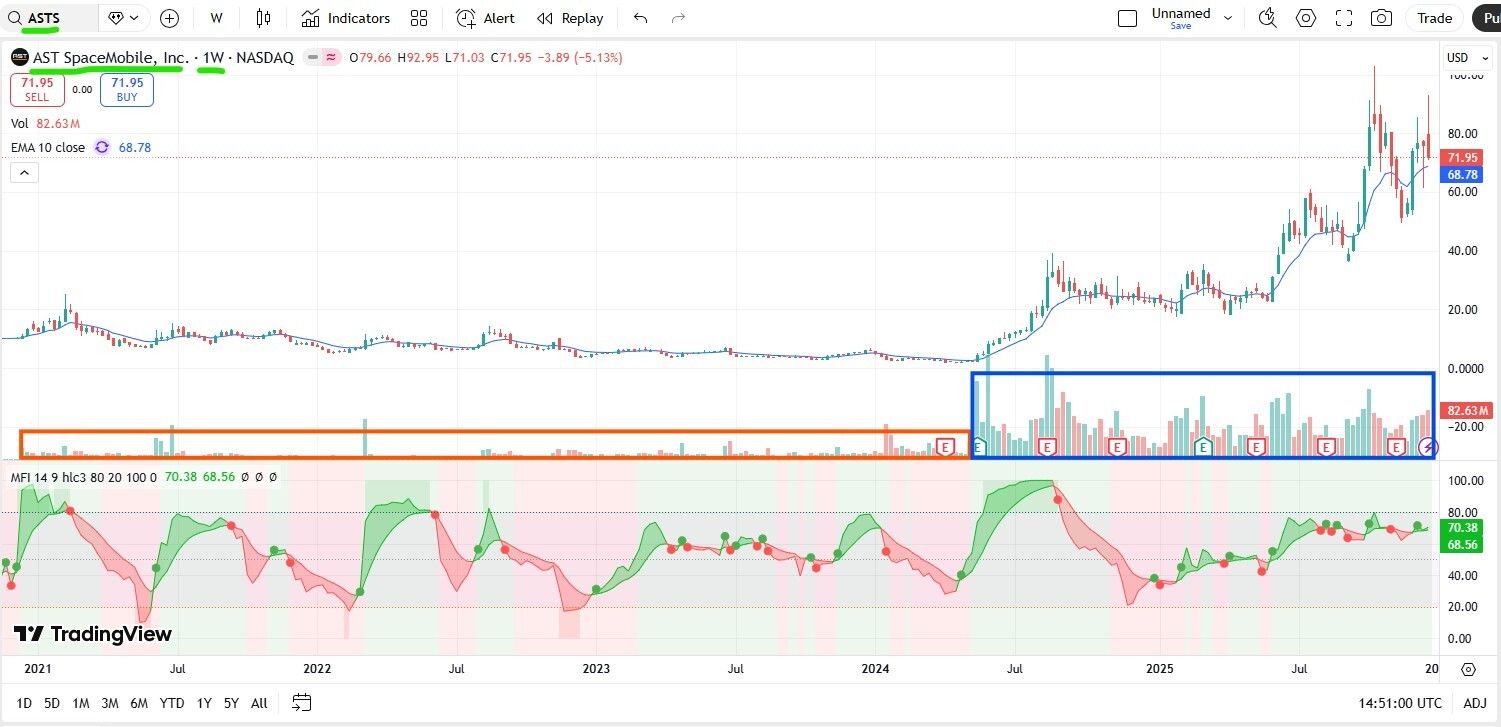Start bar Replay mode
The image size is (1501, 727).
point(570,18)
